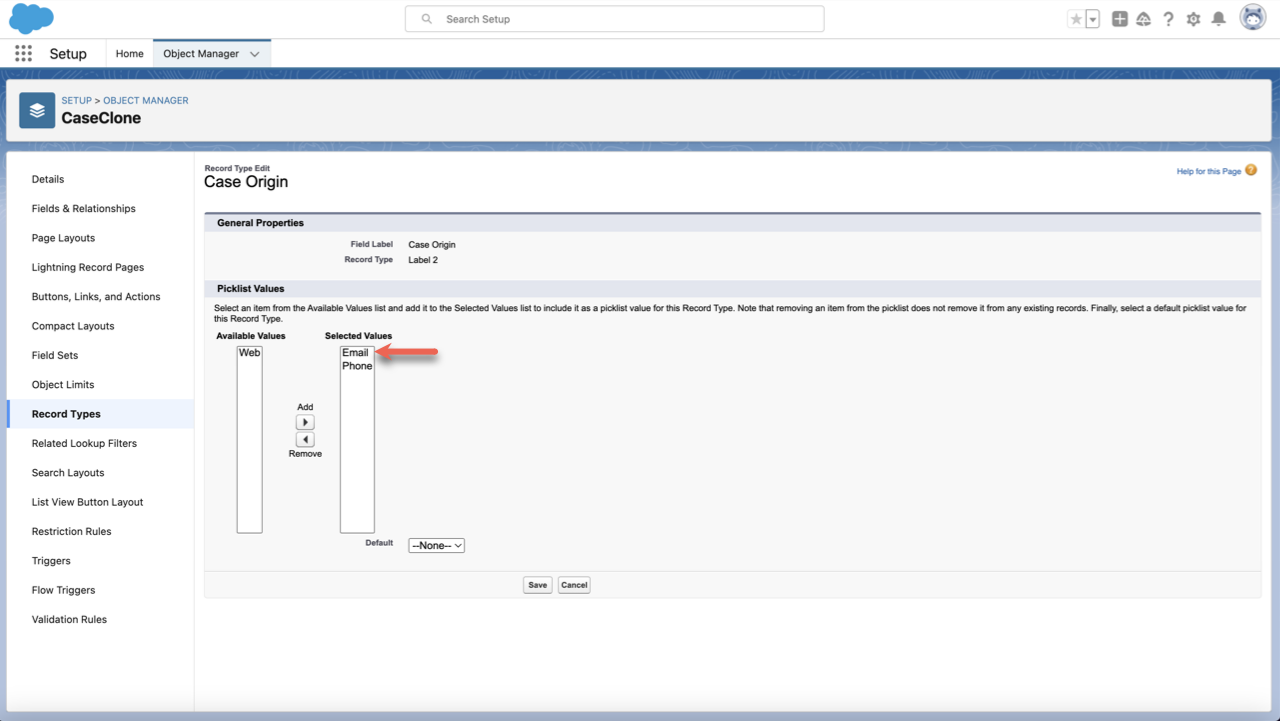The height and width of the screenshot is (721, 1280).
Task: Switch to the Home tab
Action: (129, 54)
